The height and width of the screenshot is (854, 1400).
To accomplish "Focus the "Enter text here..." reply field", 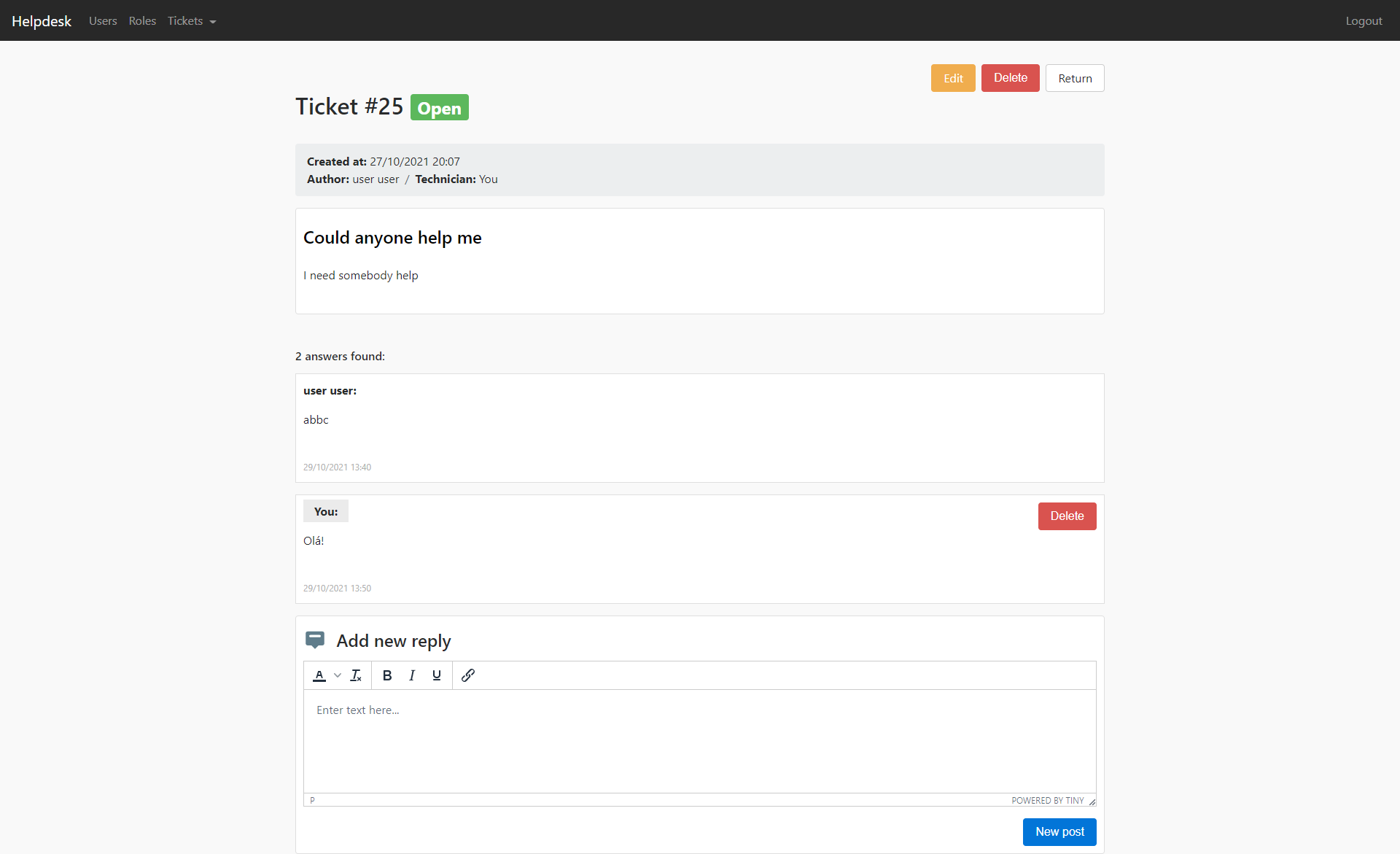I will click(699, 740).
